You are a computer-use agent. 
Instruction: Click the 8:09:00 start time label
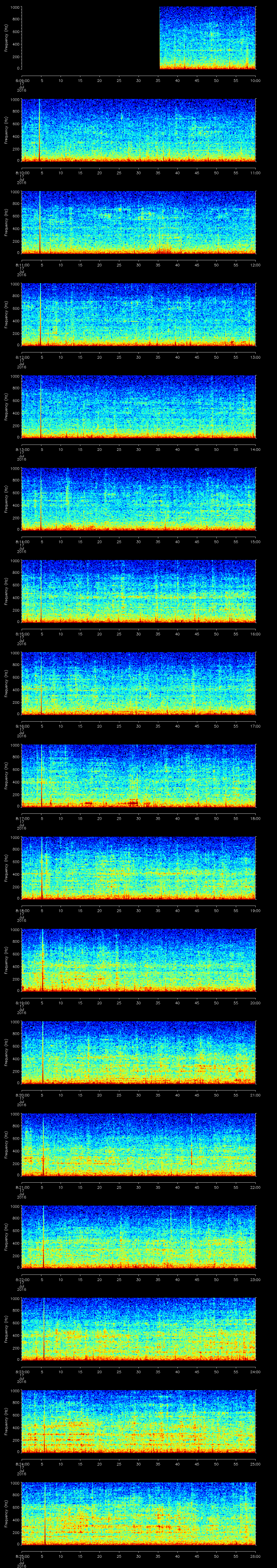click(x=22, y=80)
